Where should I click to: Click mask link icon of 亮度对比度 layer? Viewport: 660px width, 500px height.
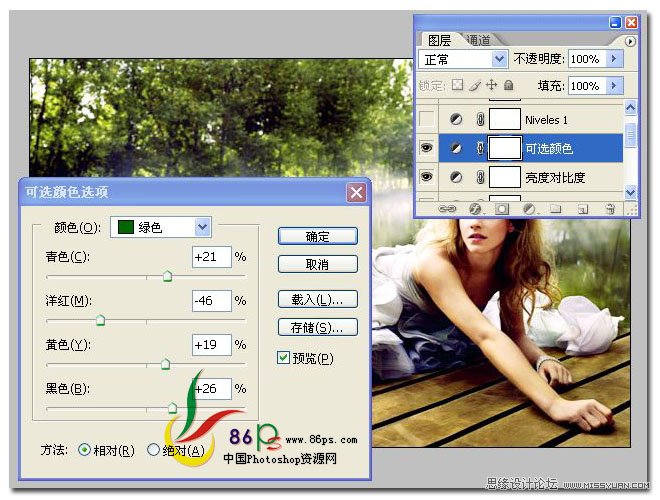[480, 177]
